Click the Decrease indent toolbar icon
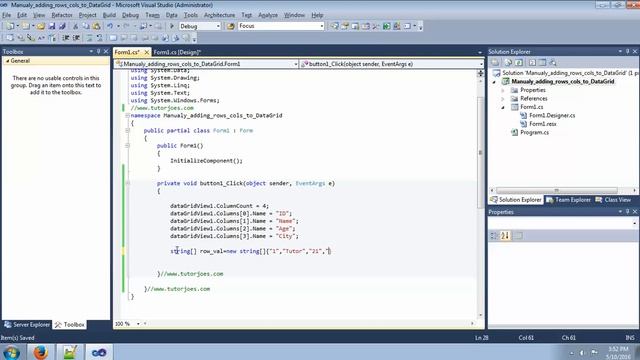Screen dimensions: 640x360 pos(66,38)
